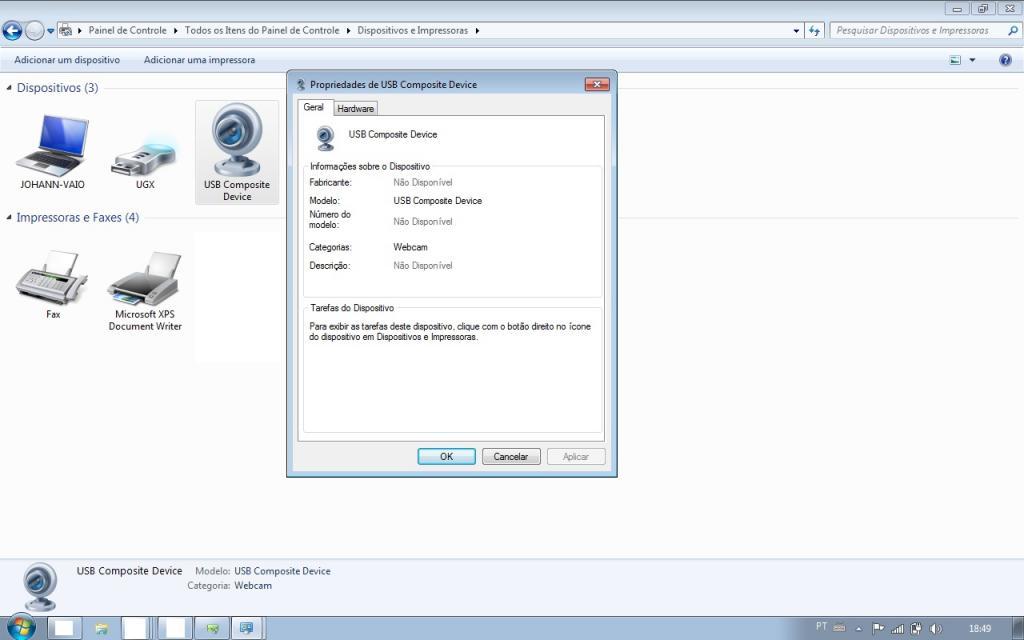Click the power plug tray icon

[916, 629]
